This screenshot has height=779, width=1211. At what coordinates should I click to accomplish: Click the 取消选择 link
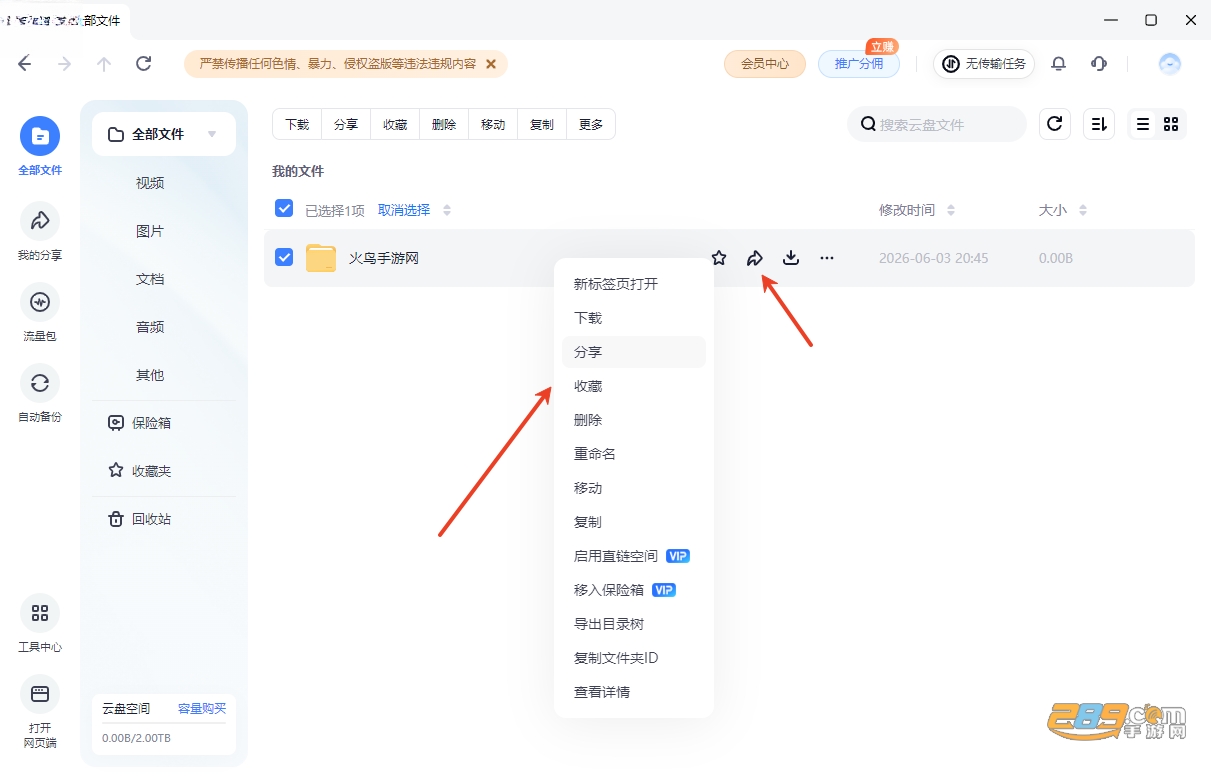click(x=404, y=210)
